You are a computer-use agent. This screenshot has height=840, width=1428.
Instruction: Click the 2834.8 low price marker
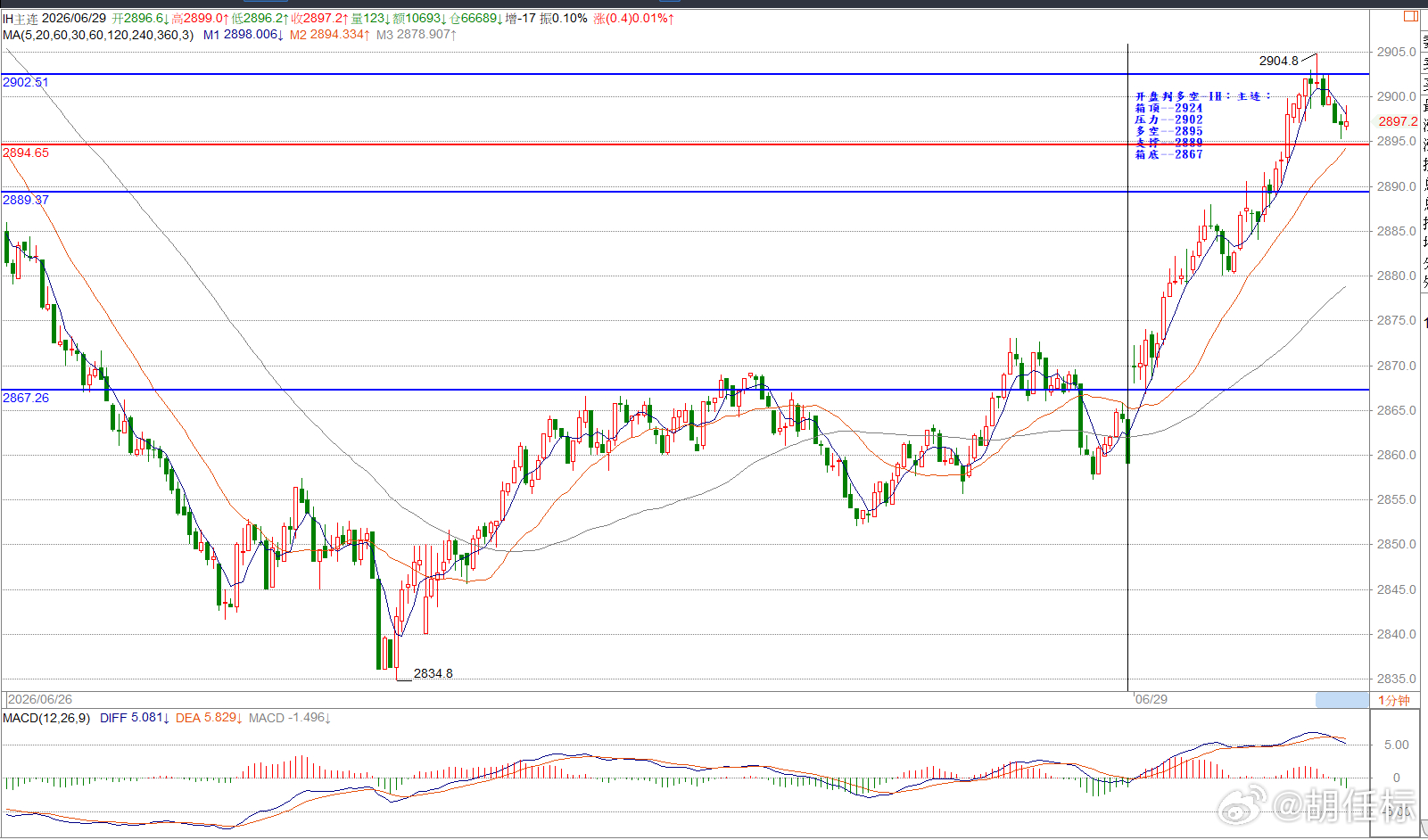(x=433, y=673)
